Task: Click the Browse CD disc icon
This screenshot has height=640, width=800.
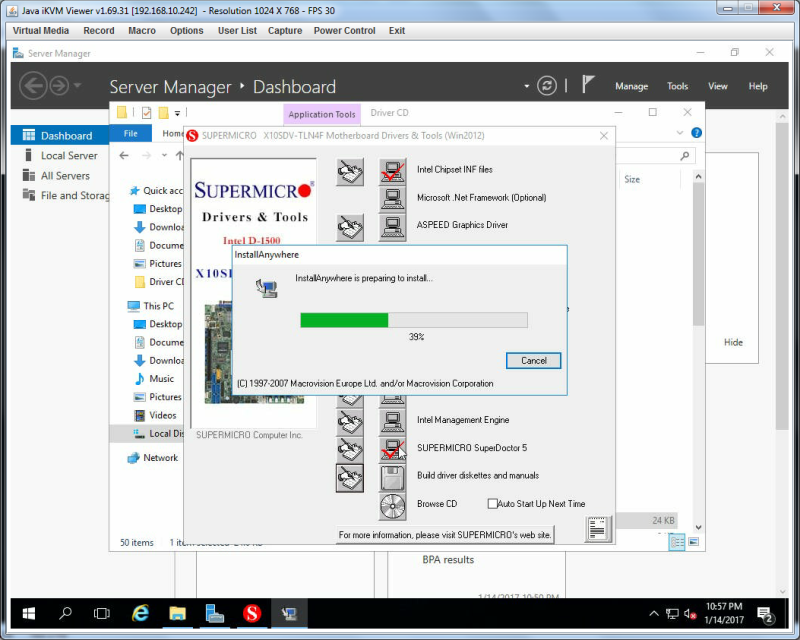Action: click(392, 506)
